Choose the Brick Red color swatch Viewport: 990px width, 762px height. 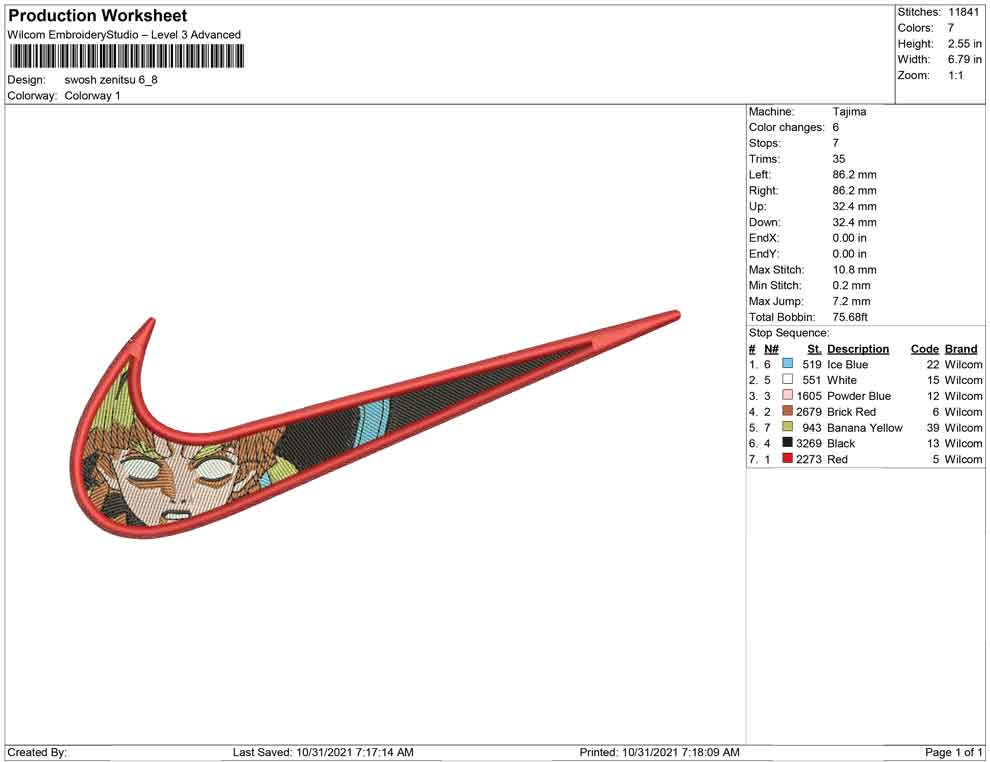click(x=788, y=412)
